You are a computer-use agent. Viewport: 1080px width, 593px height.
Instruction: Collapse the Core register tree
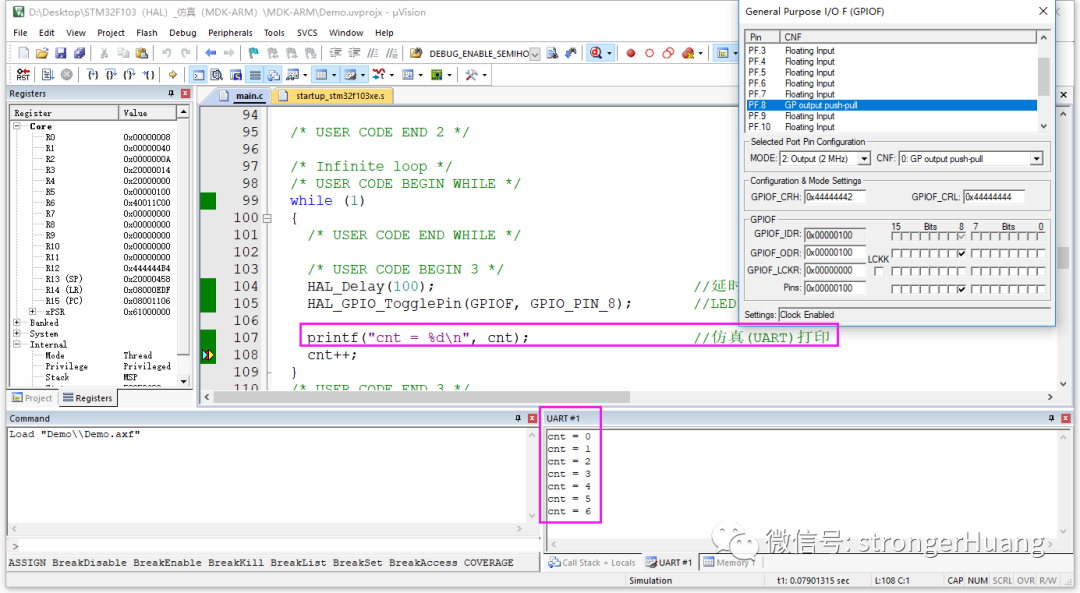point(17,126)
